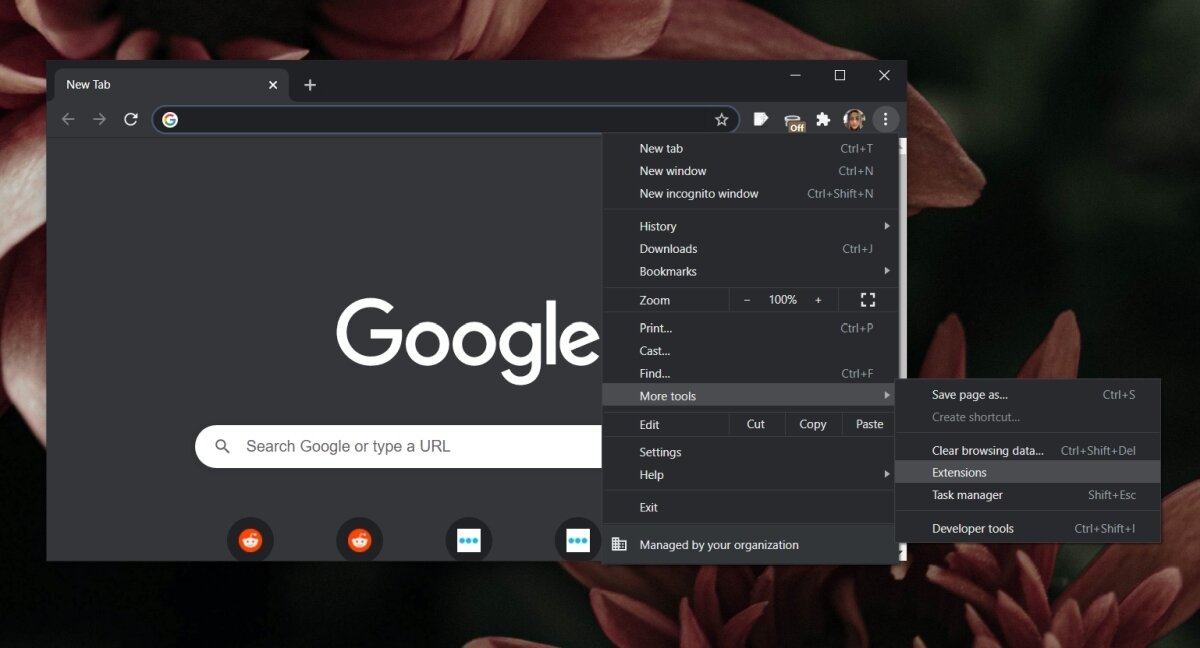1200x648 pixels.
Task: Open the user profile avatar
Action: pos(854,119)
